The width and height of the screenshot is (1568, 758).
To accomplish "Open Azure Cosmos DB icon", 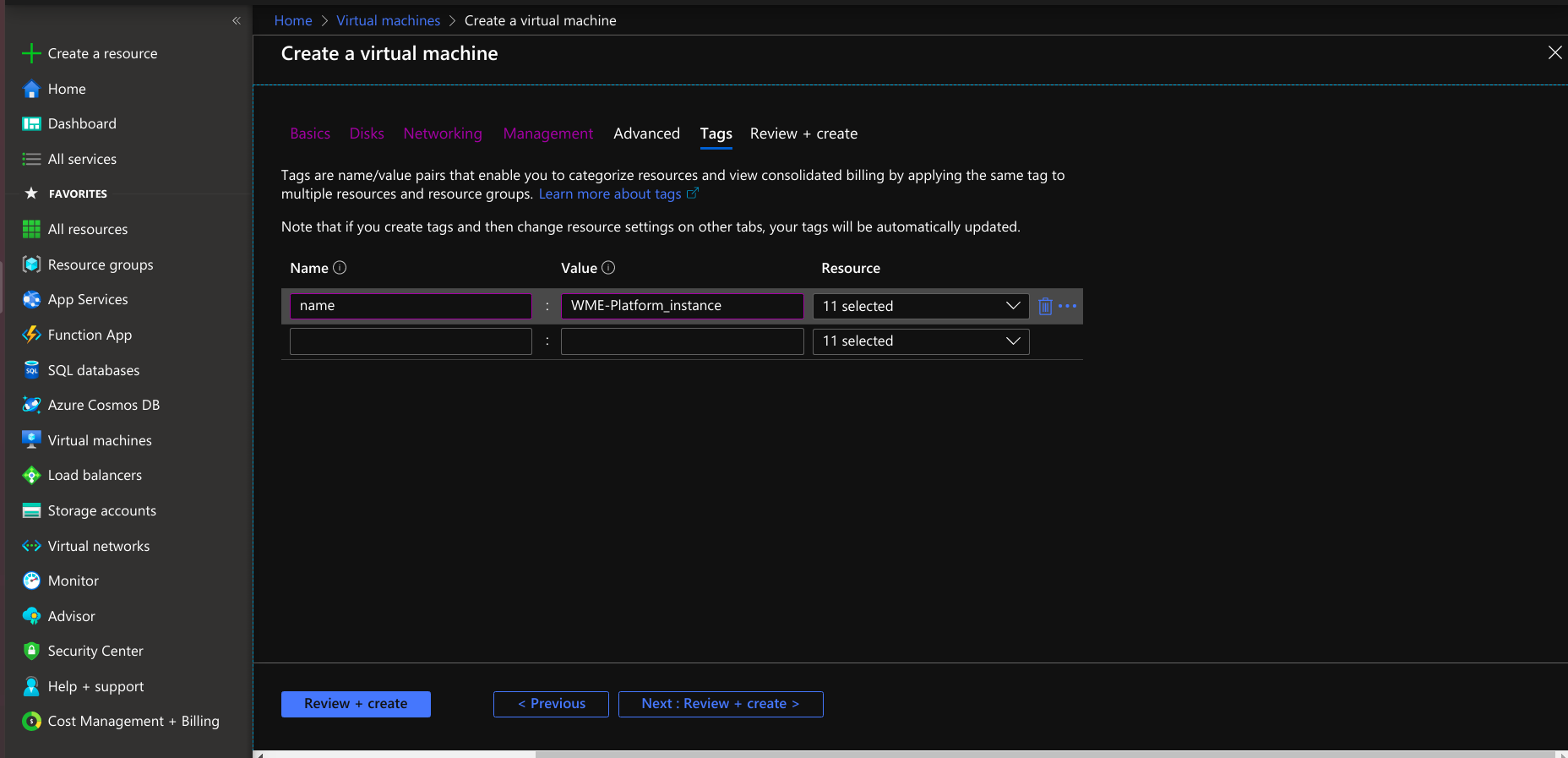I will (x=31, y=405).
